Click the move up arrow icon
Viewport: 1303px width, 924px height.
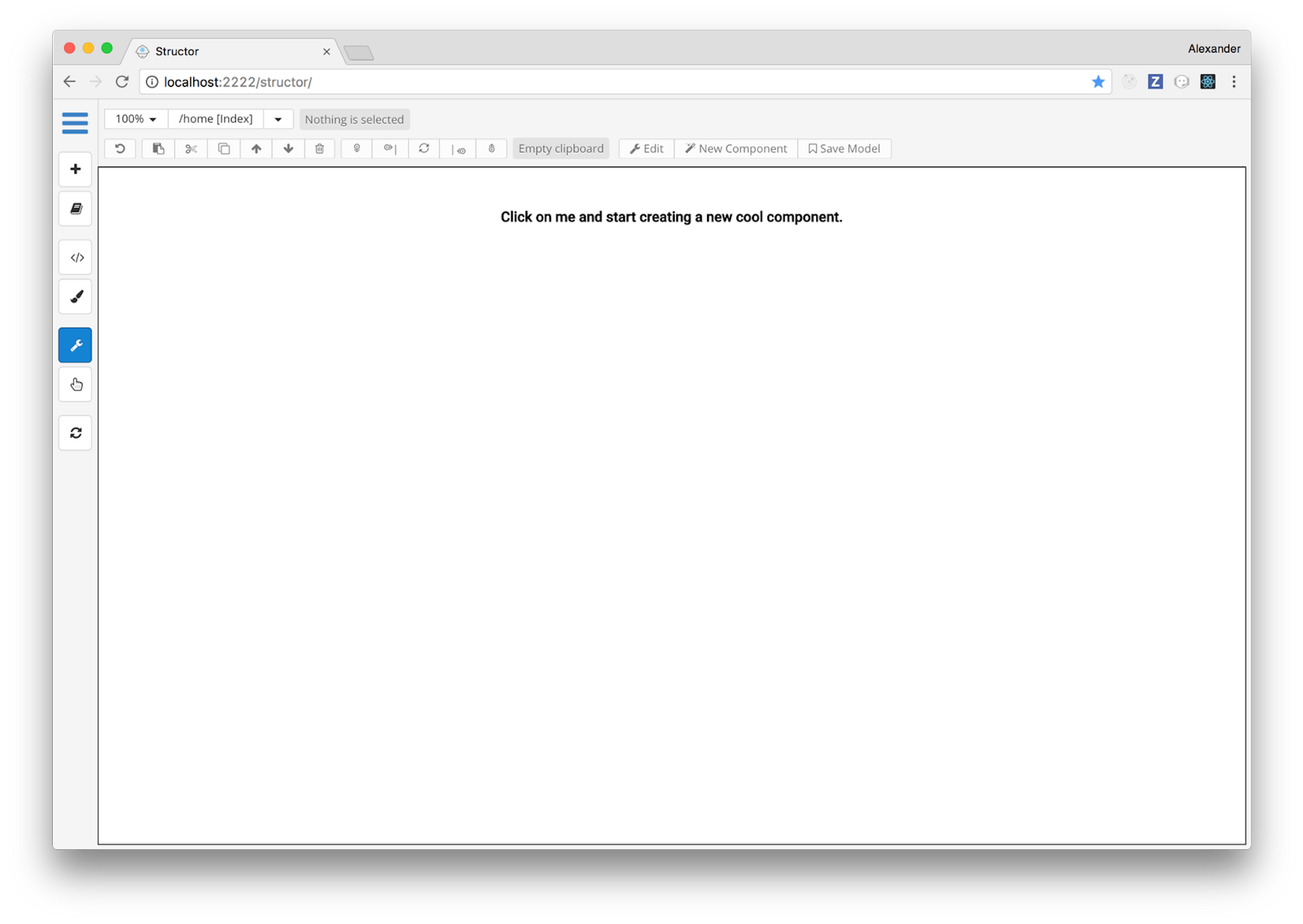[x=256, y=149]
